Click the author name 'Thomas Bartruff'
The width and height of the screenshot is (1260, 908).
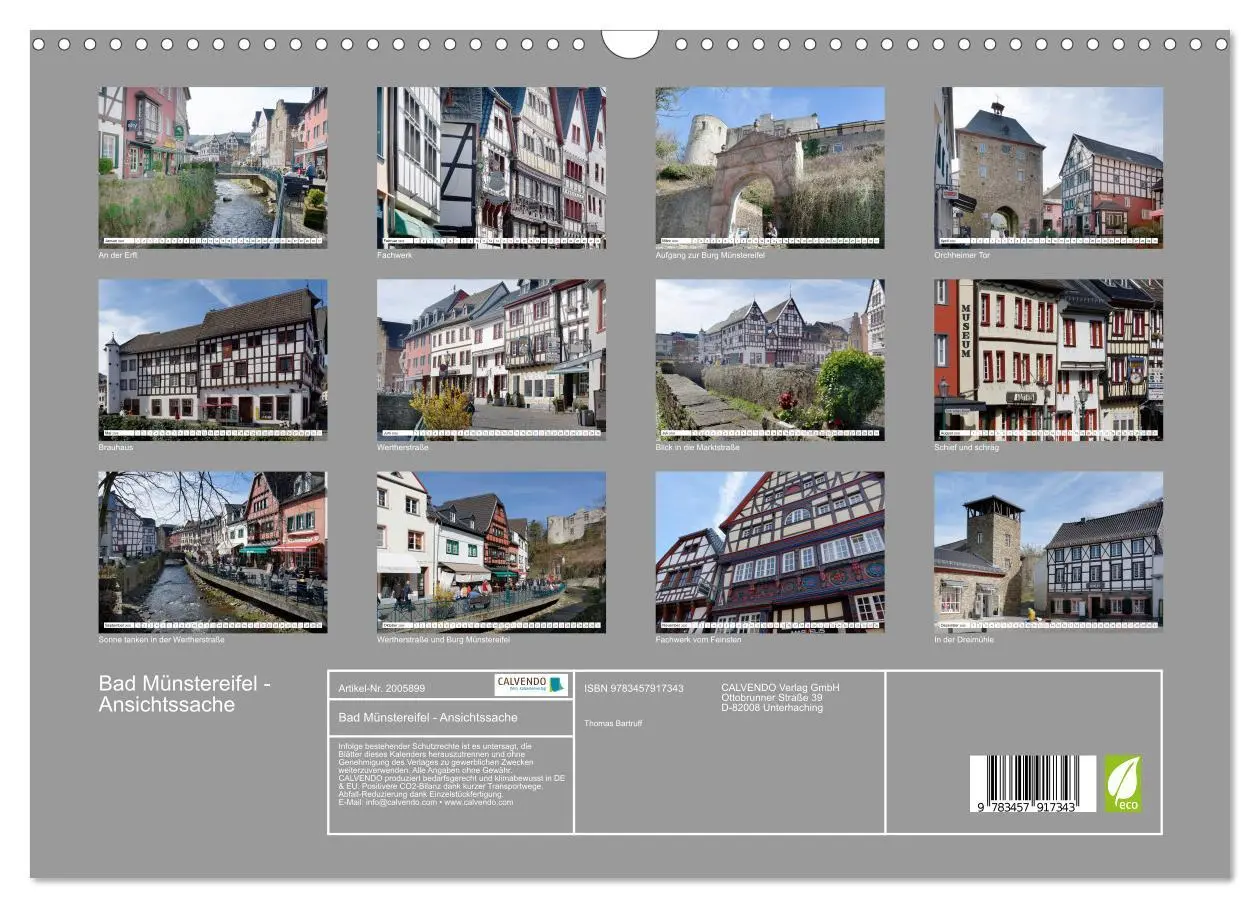tap(613, 723)
